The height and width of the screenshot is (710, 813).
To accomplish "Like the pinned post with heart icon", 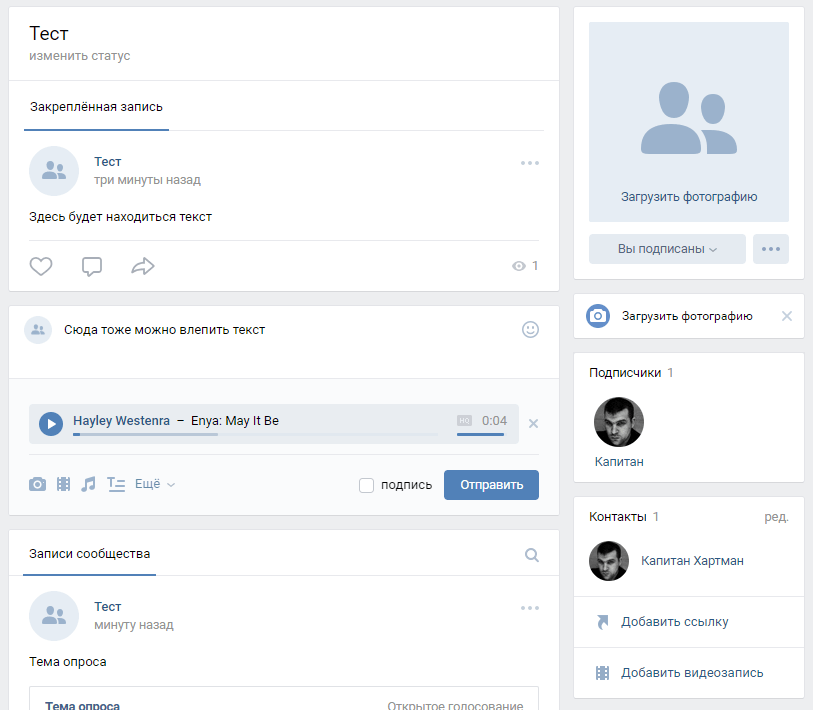I will click(x=41, y=266).
